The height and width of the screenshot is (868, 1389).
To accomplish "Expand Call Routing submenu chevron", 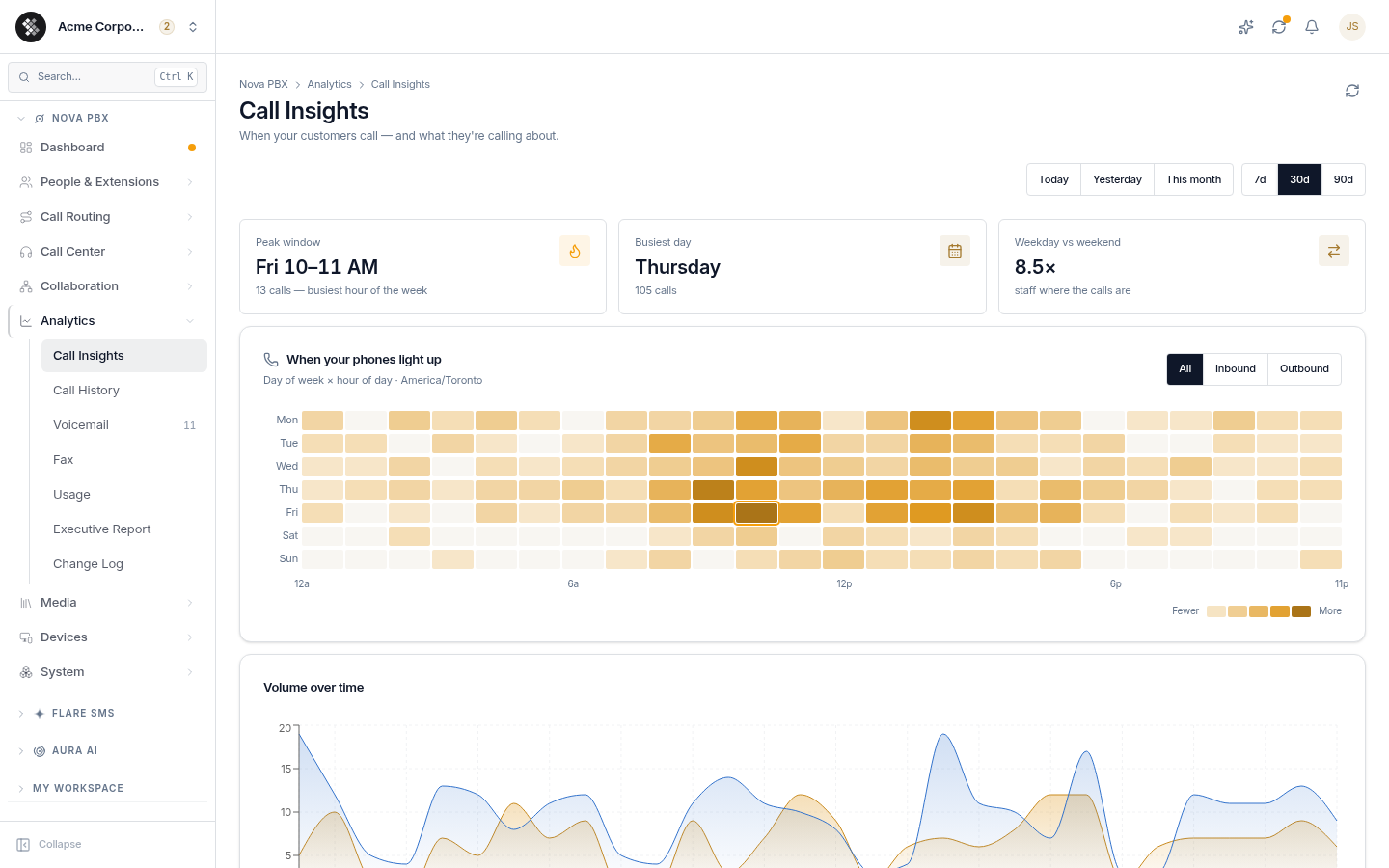I will pyautogui.click(x=190, y=217).
